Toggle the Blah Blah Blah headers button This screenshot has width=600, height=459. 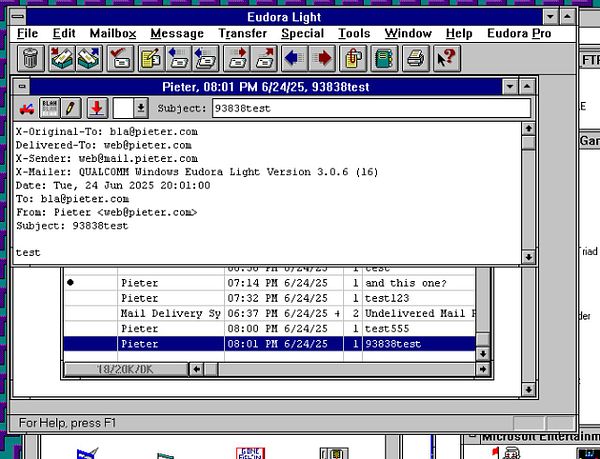pos(49,108)
